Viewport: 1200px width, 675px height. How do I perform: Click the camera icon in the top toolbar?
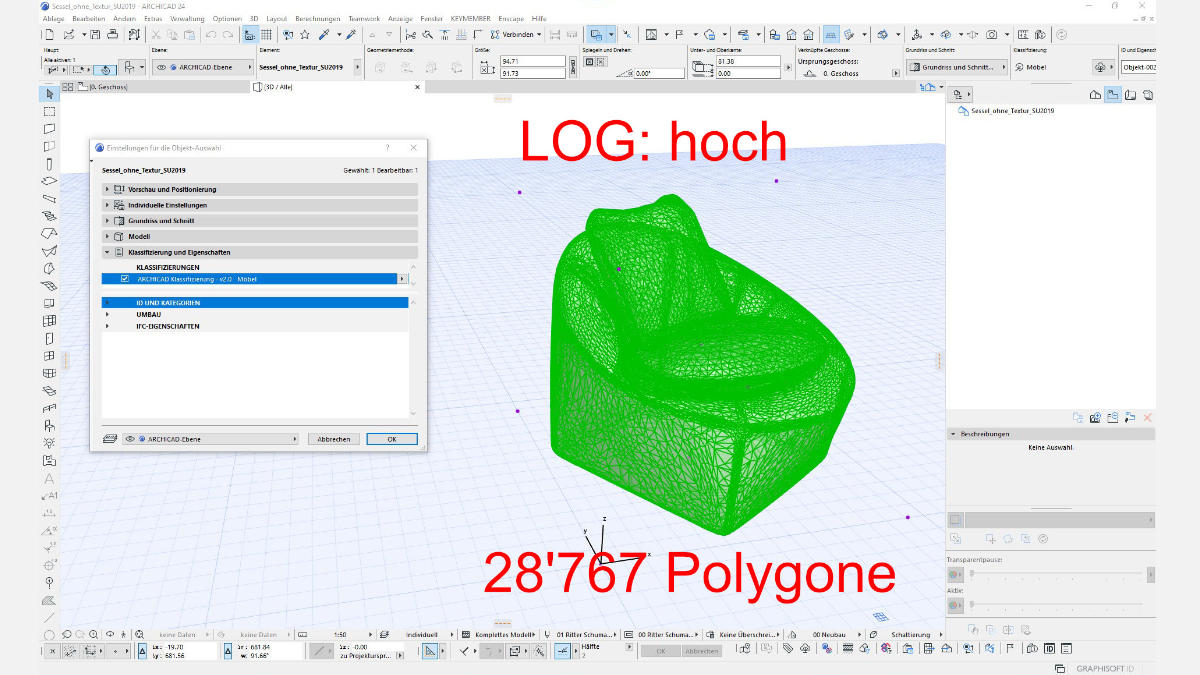(x=992, y=34)
